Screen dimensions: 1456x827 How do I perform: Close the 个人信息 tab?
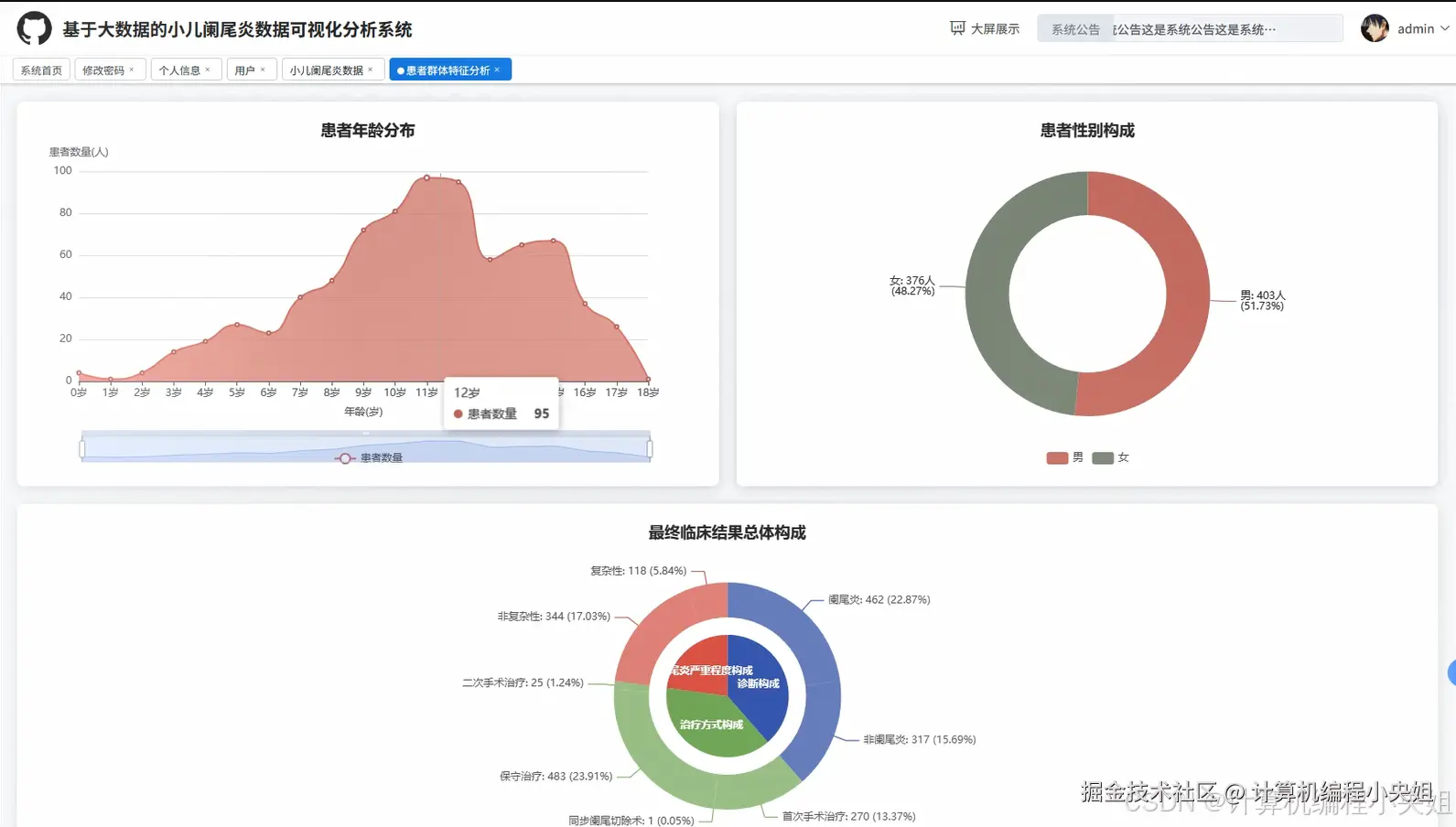click(x=208, y=70)
